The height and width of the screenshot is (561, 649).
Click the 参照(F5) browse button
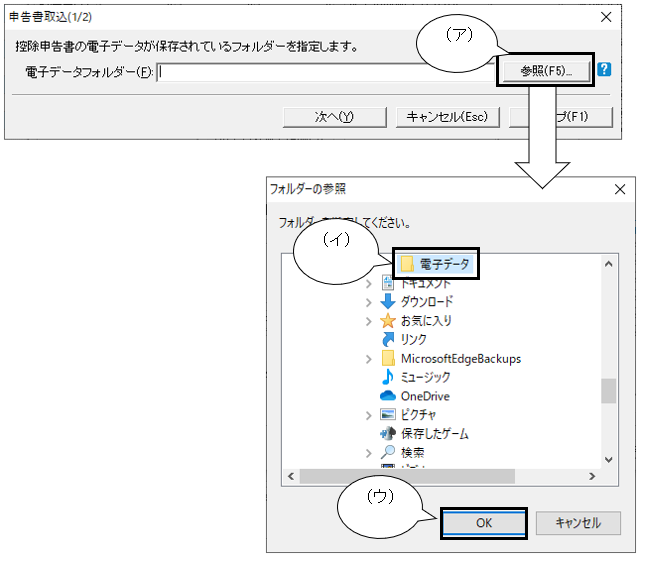[546, 71]
